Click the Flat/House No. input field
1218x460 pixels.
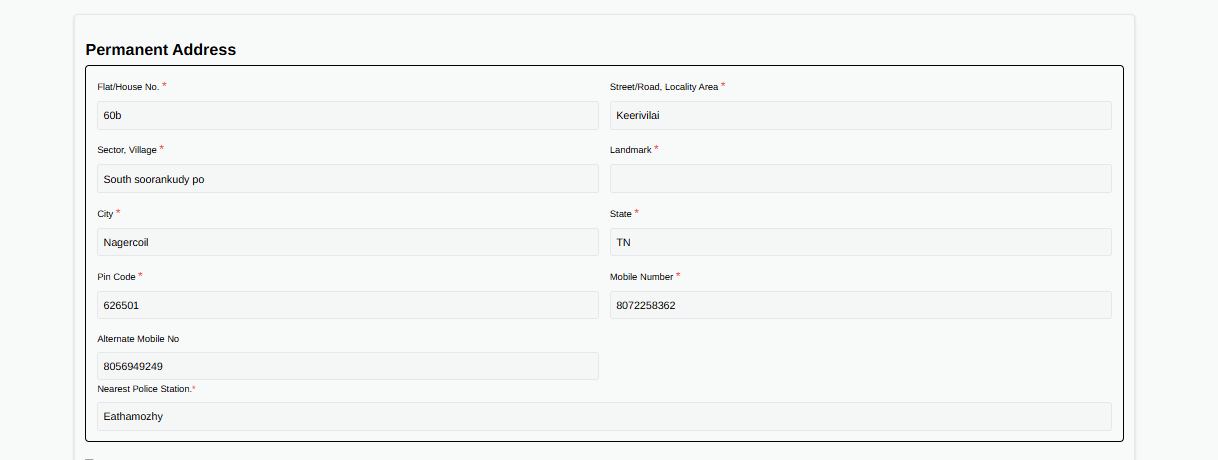347,116
